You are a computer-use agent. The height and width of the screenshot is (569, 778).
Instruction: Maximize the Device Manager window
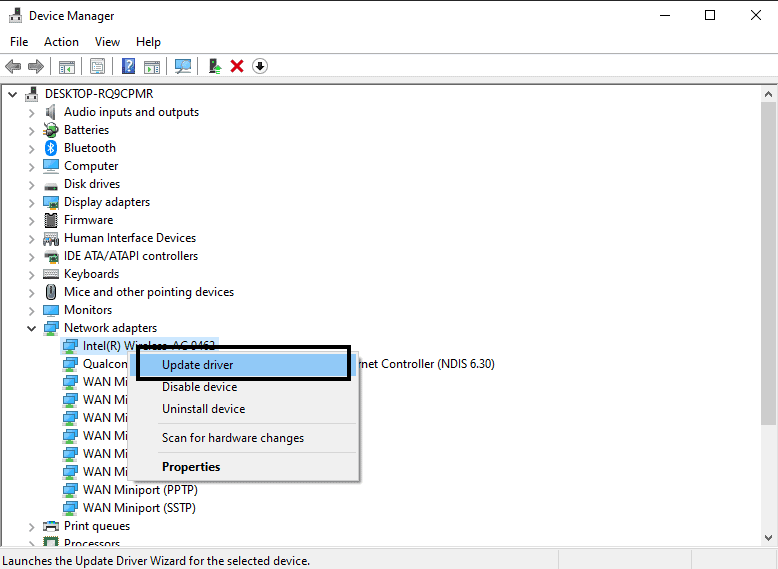click(710, 15)
